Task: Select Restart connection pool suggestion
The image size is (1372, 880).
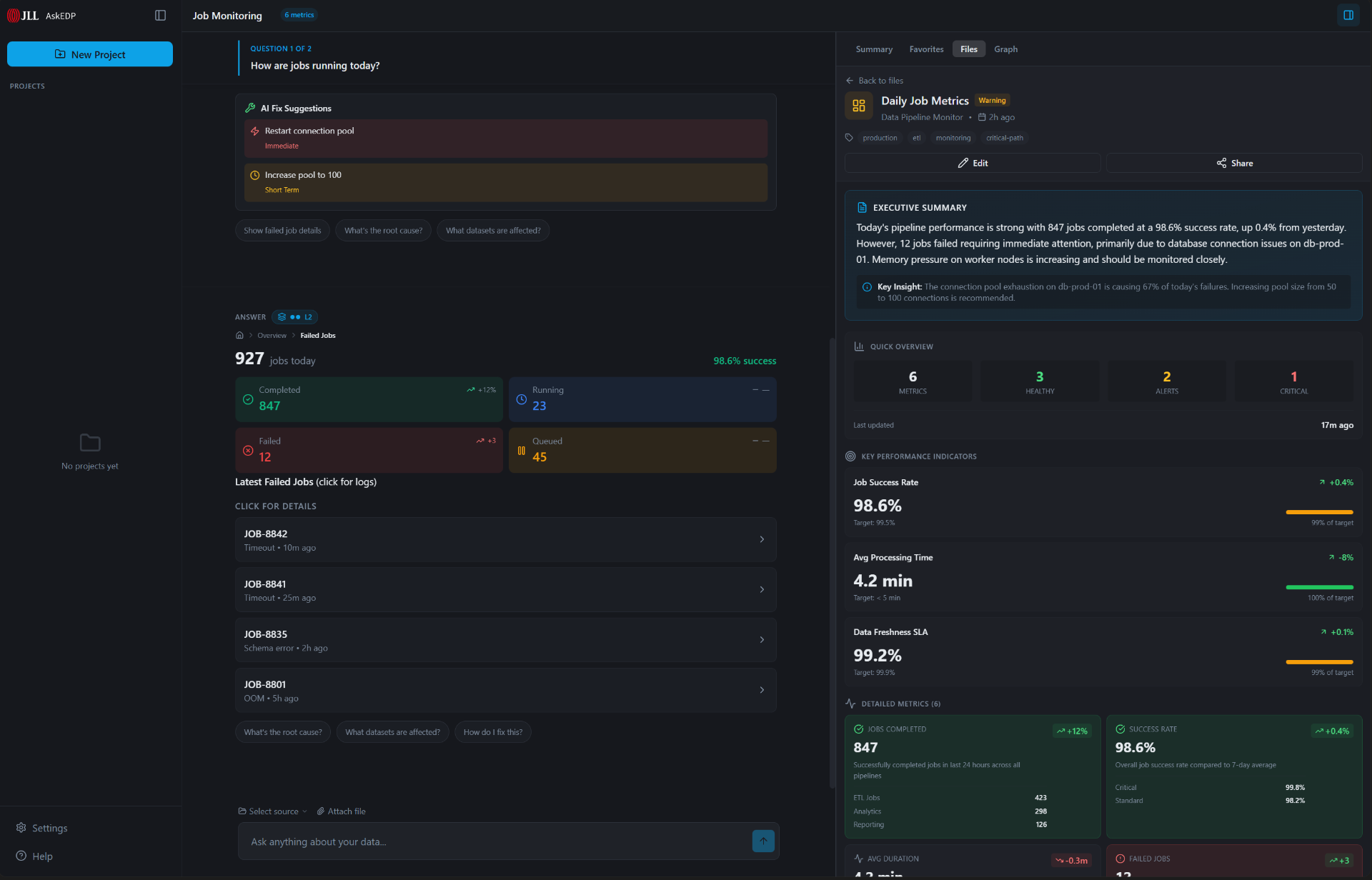Action: pyautogui.click(x=506, y=138)
